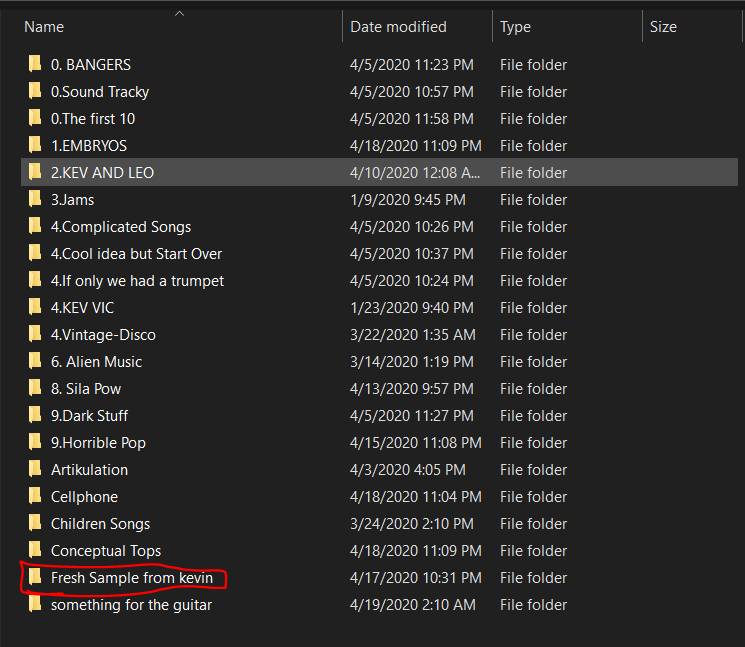
Task: Click date "3/22/2020 1:35 AM"
Action: point(413,335)
